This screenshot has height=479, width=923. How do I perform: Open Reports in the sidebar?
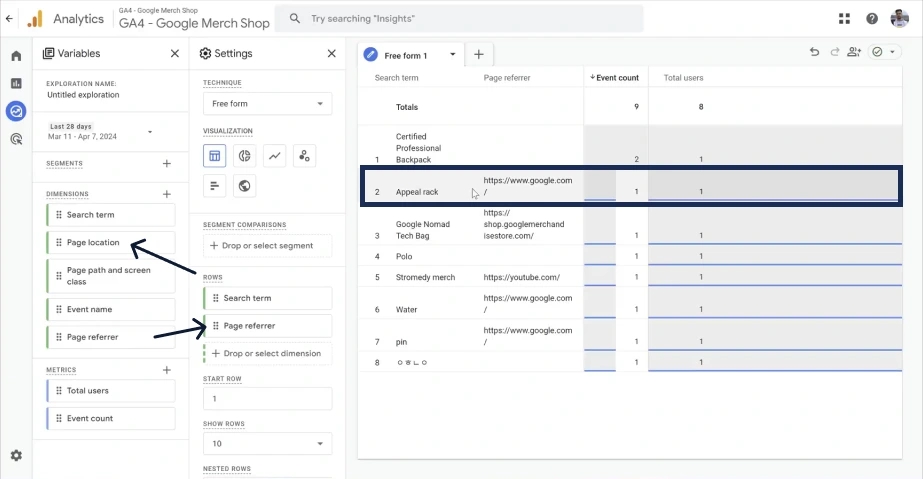point(16,84)
